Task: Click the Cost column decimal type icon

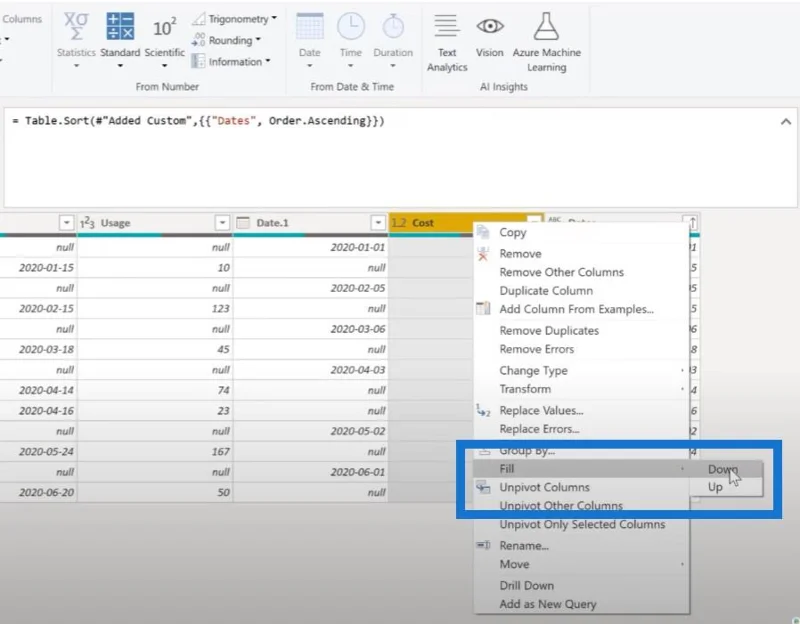Action: [x=398, y=223]
